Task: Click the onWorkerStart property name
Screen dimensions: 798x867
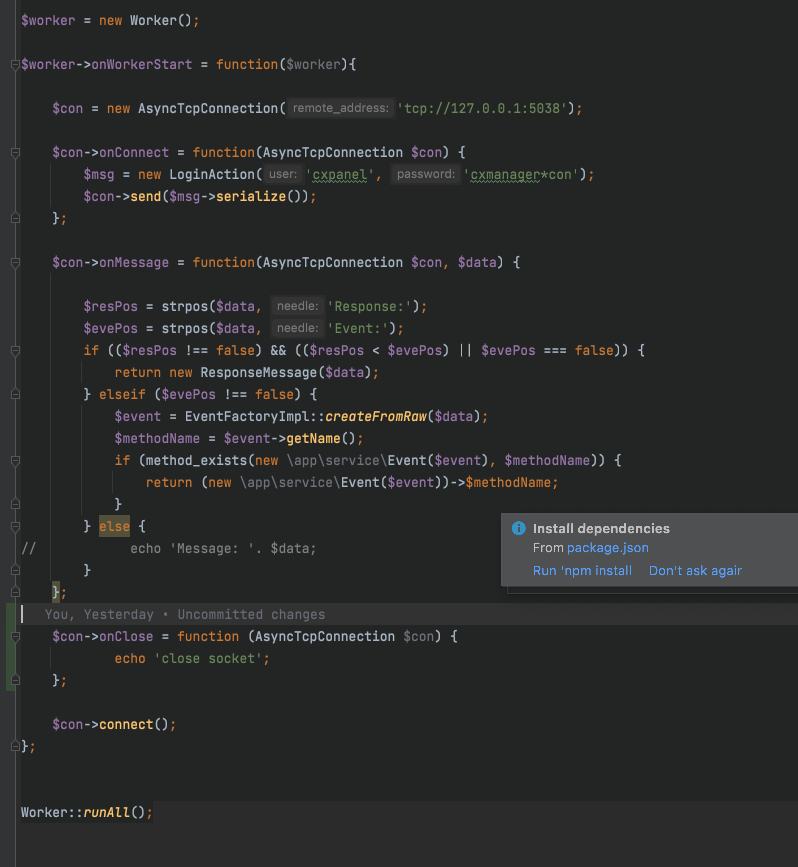Action: click(x=142, y=65)
